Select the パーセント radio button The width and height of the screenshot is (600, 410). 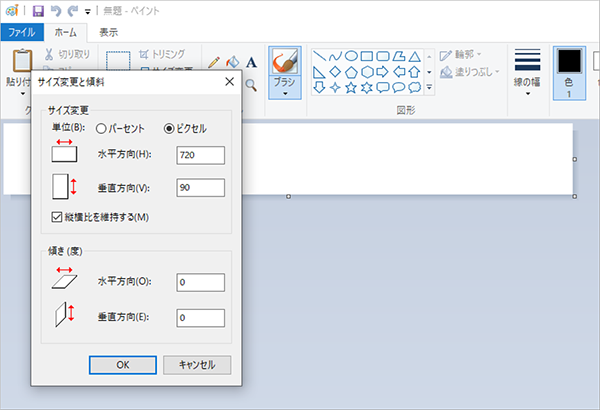(103, 128)
